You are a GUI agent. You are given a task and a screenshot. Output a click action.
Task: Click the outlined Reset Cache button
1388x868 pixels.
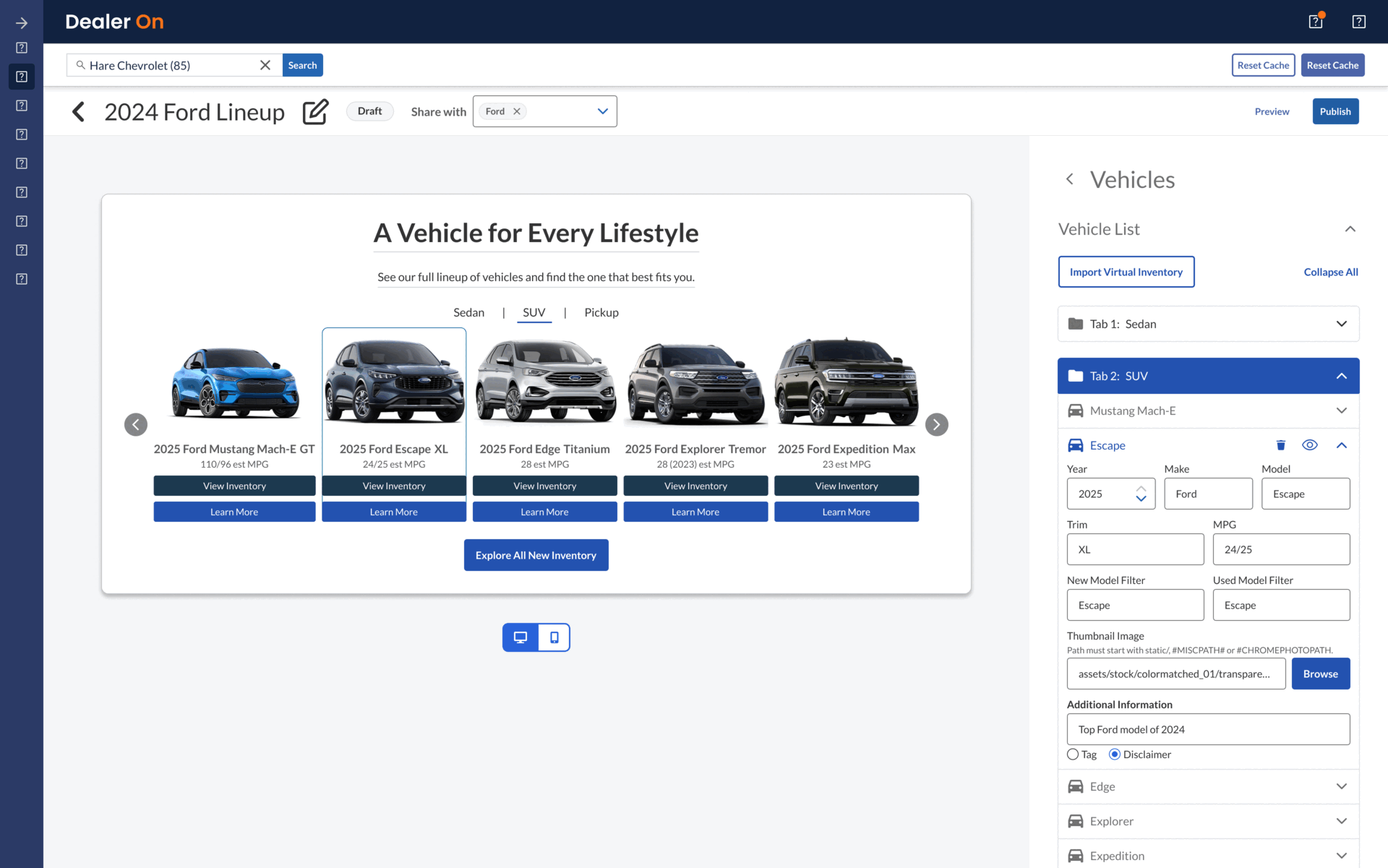[1263, 65]
